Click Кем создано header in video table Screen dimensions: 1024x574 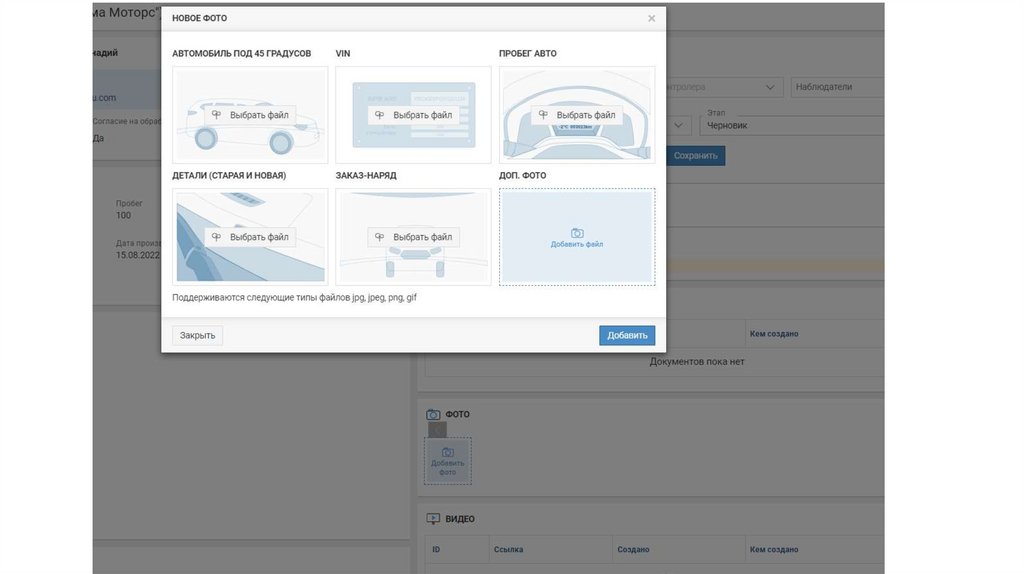pos(774,549)
